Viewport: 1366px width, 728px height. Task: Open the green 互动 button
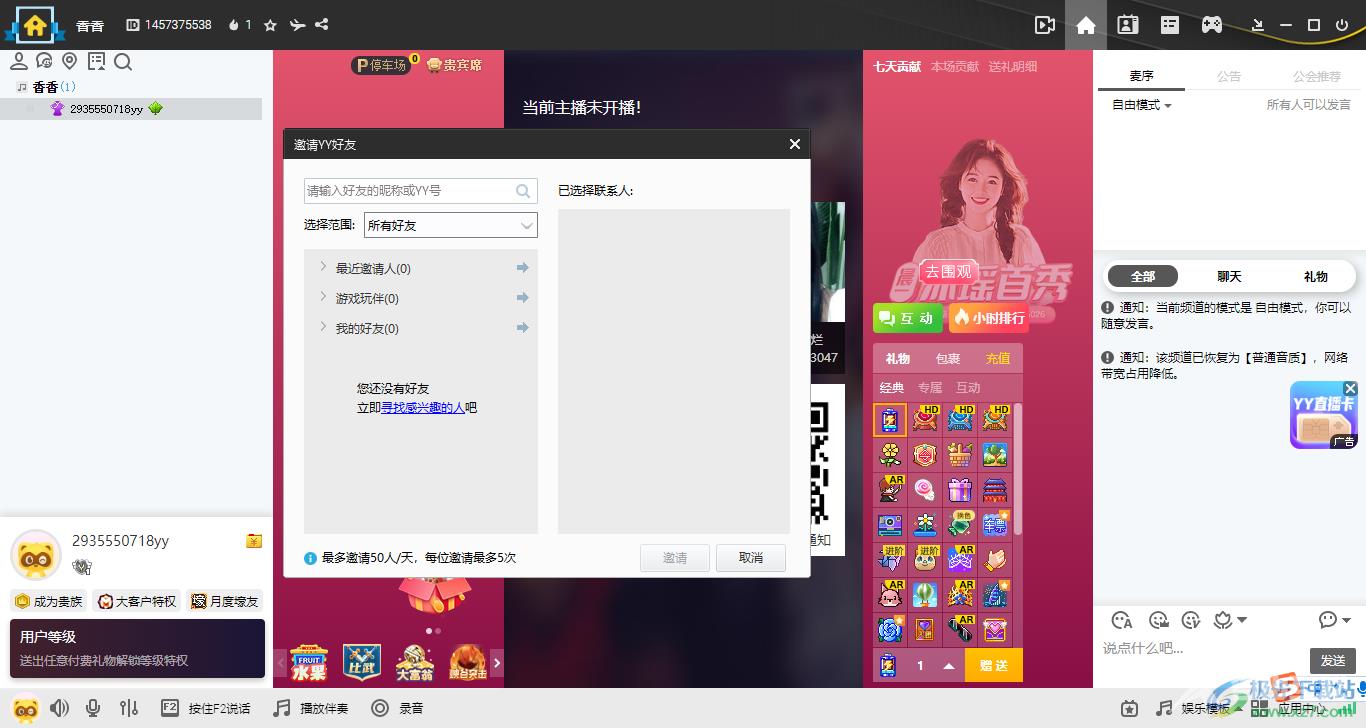coord(907,318)
